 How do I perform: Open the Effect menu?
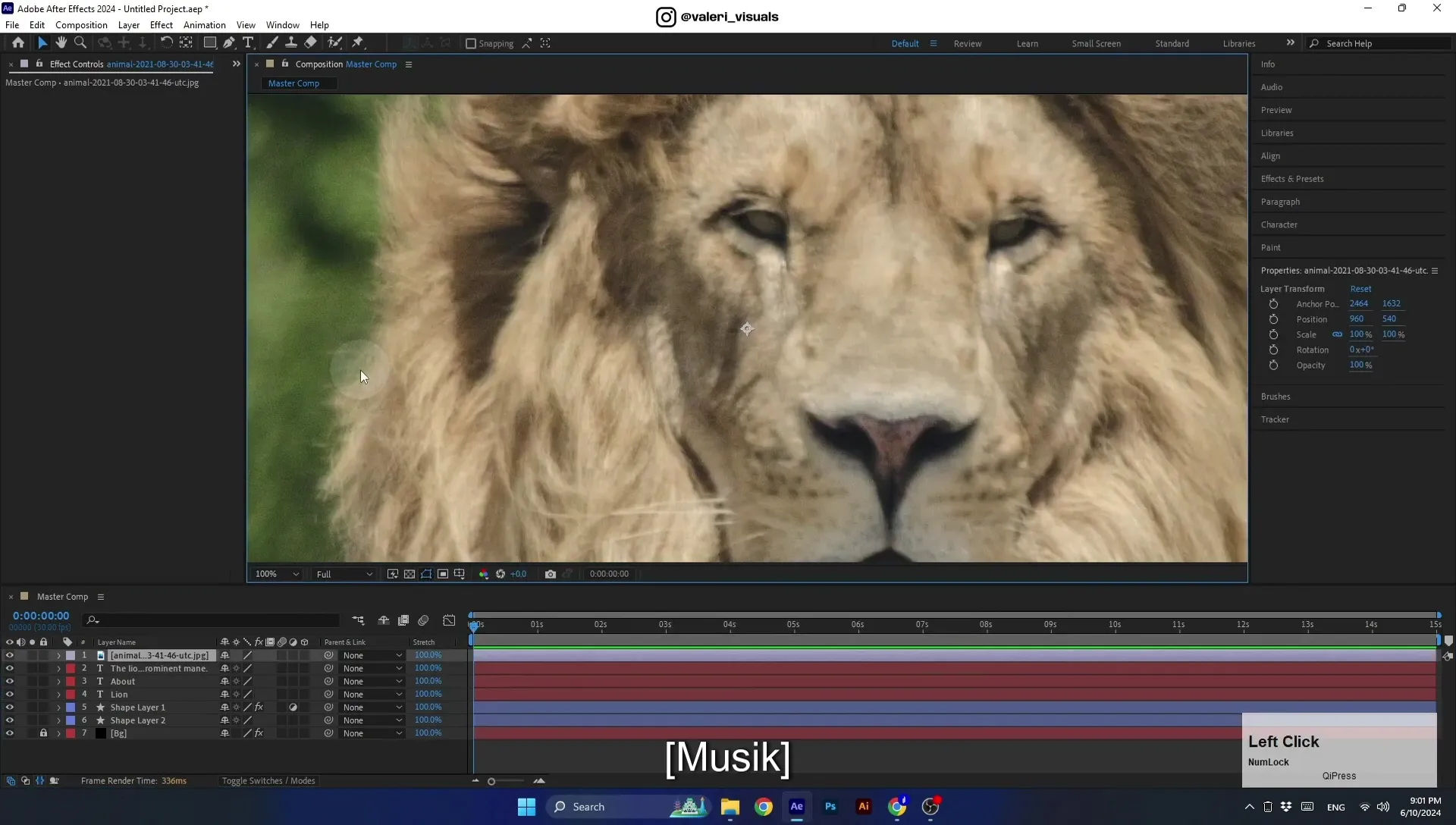click(x=162, y=25)
